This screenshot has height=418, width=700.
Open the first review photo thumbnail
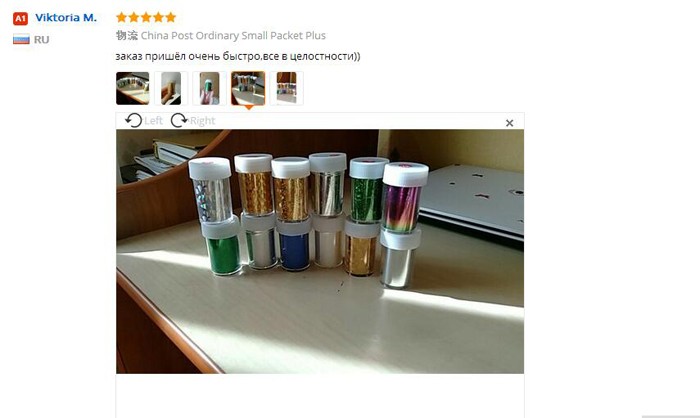click(x=133, y=88)
